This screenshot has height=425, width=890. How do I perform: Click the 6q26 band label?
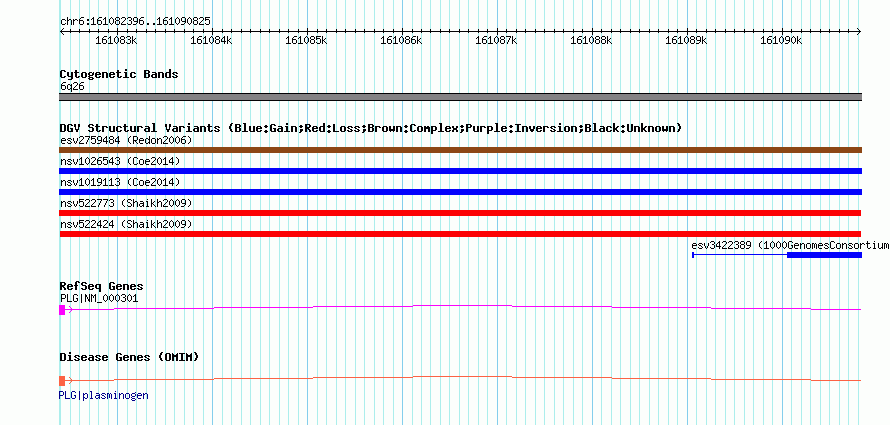click(x=72, y=87)
